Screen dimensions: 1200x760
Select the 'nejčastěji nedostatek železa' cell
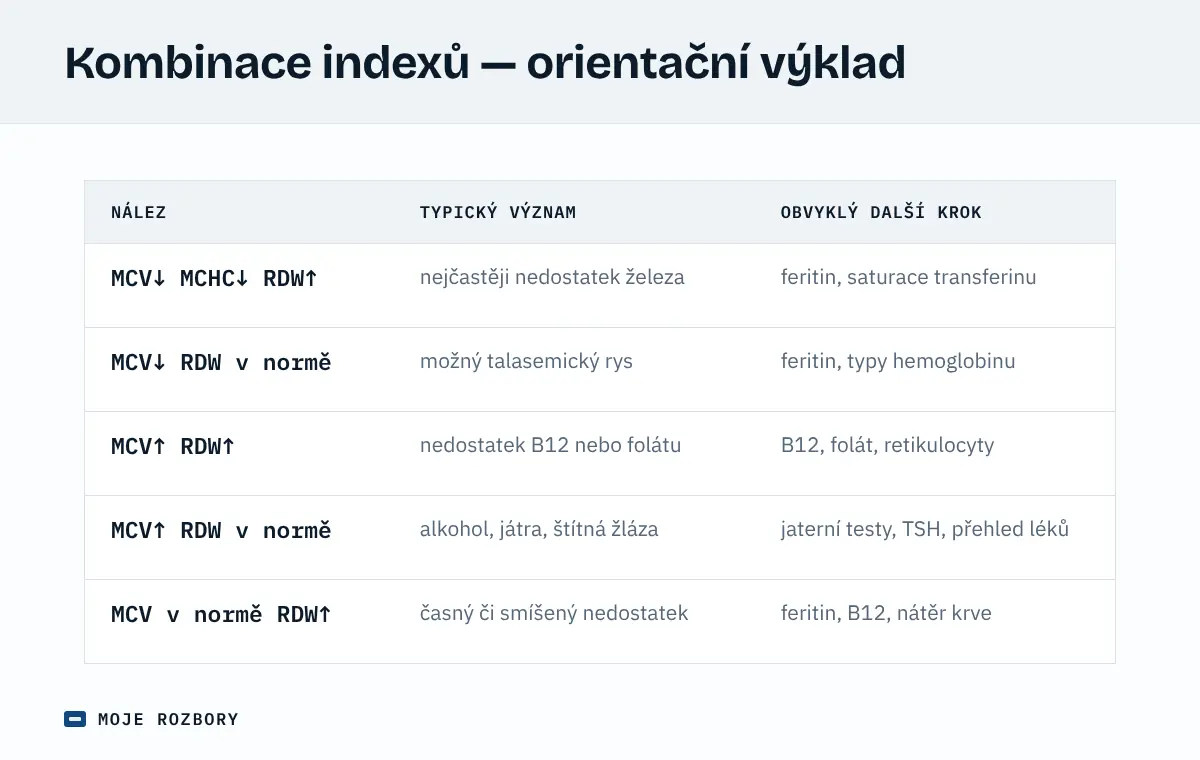[x=574, y=286]
